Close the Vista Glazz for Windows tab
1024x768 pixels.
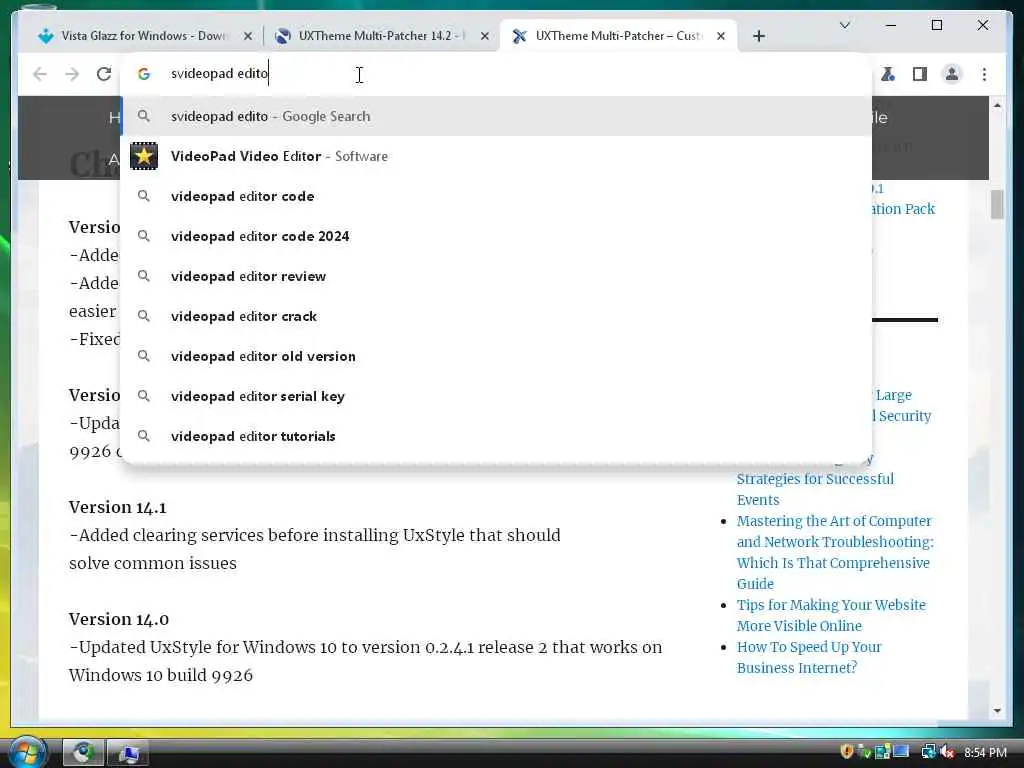tap(248, 37)
